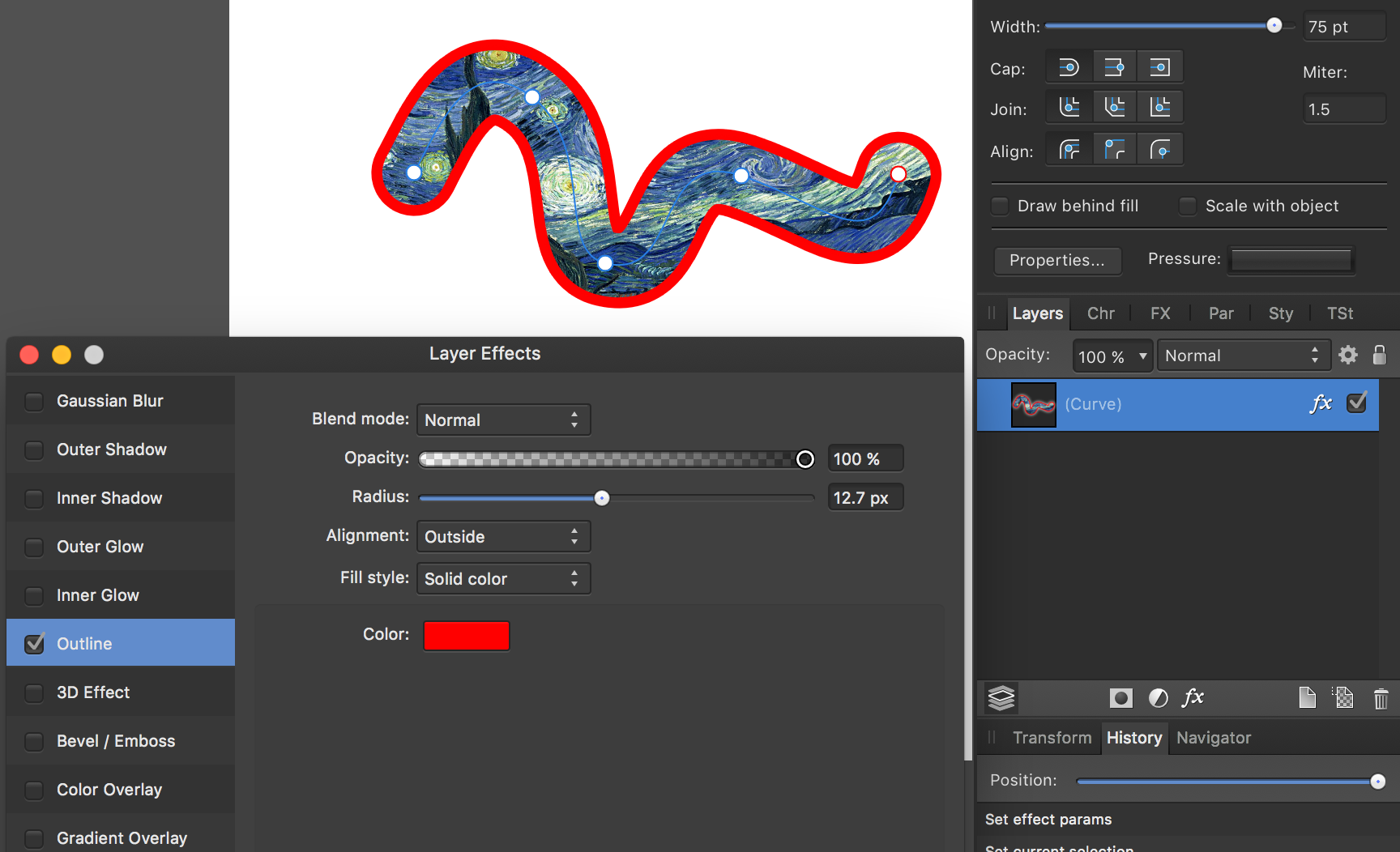The width and height of the screenshot is (1400, 852).
Task: Enable the Inner Shadow effect checkbox
Action: pyautogui.click(x=34, y=499)
